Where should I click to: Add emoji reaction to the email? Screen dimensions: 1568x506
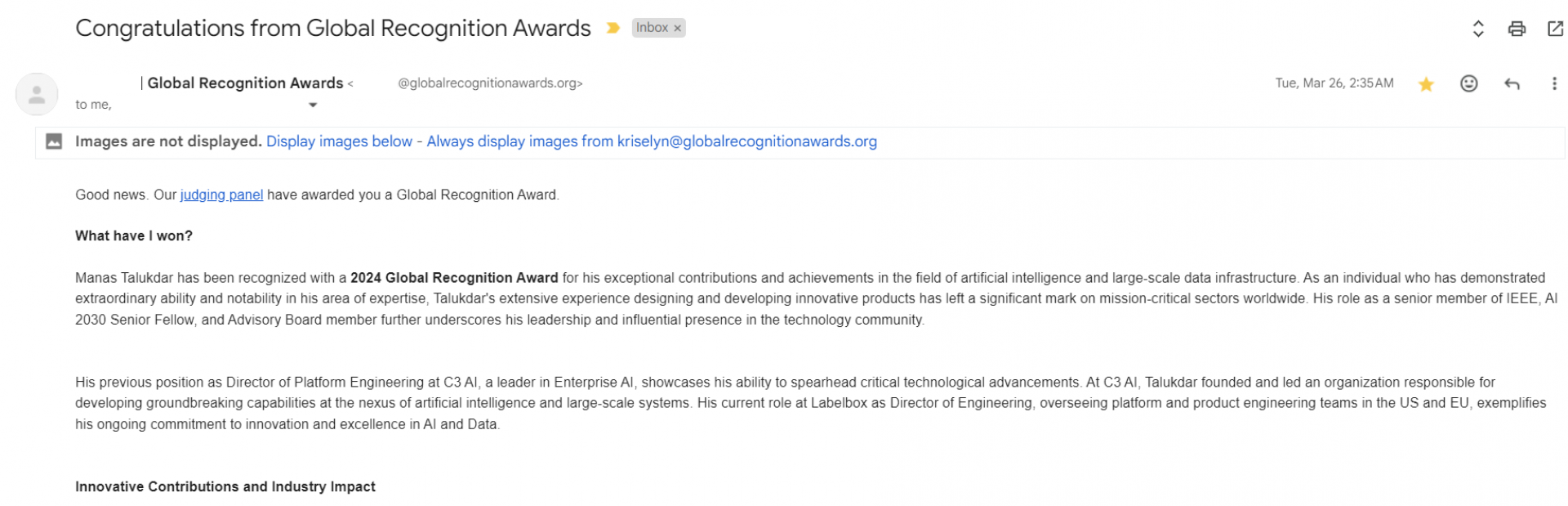(x=1468, y=83)
